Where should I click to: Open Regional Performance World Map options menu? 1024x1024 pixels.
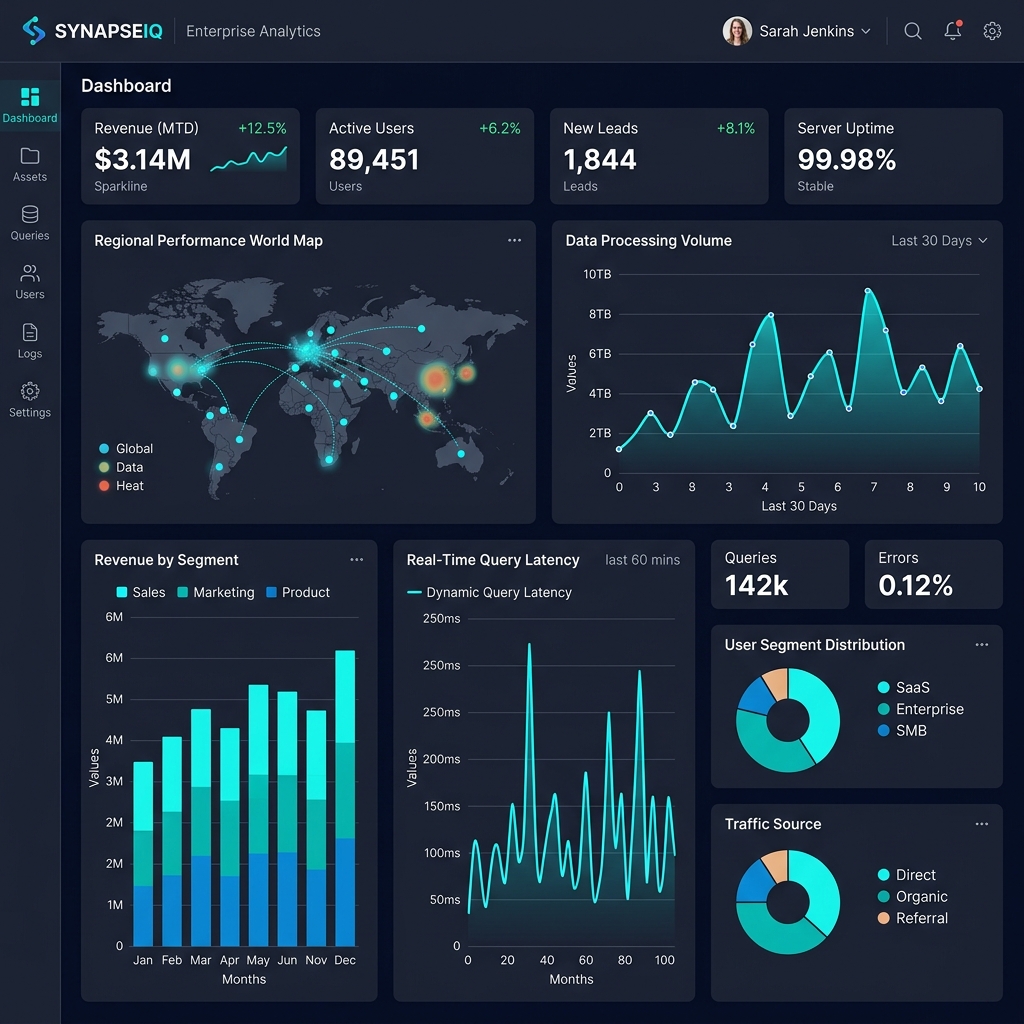tap(514, 240)
